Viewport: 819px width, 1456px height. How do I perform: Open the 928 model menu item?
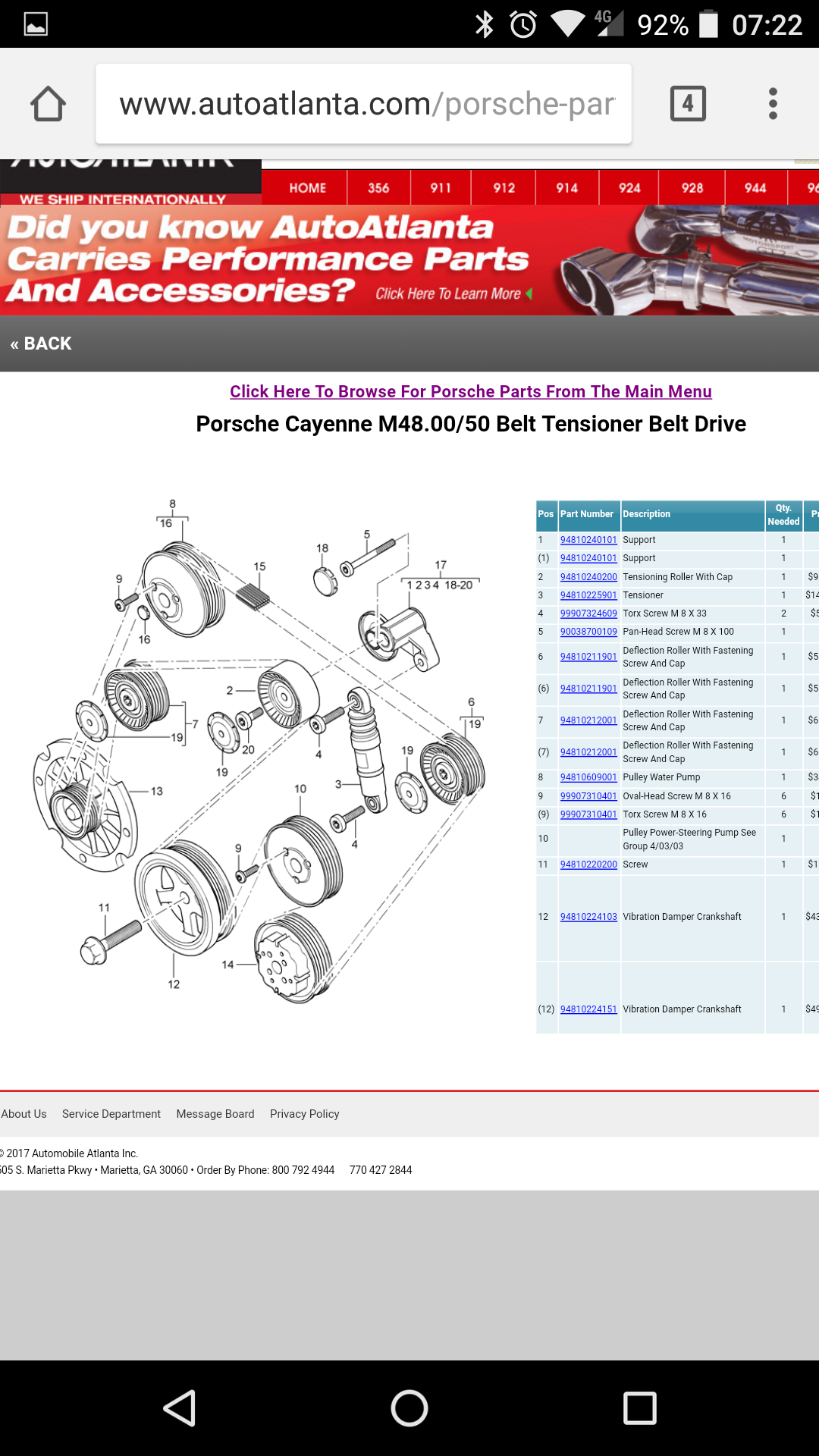[692, 188]
